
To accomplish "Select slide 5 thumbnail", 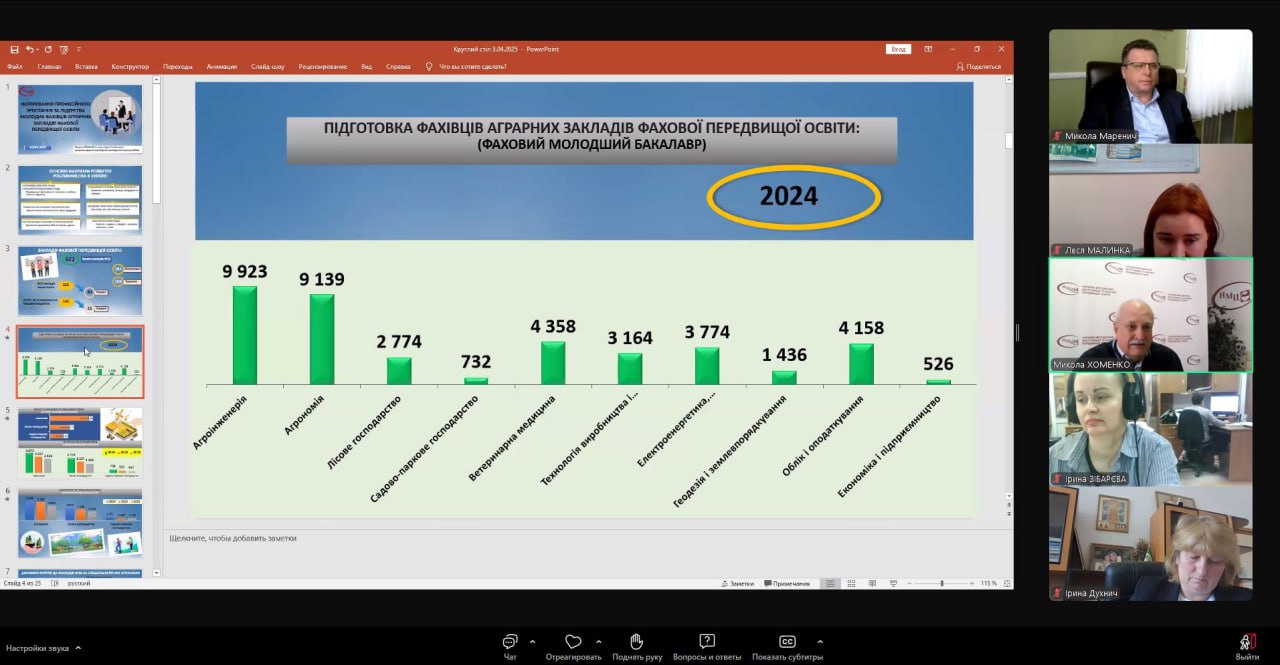I will pos(80,442).
